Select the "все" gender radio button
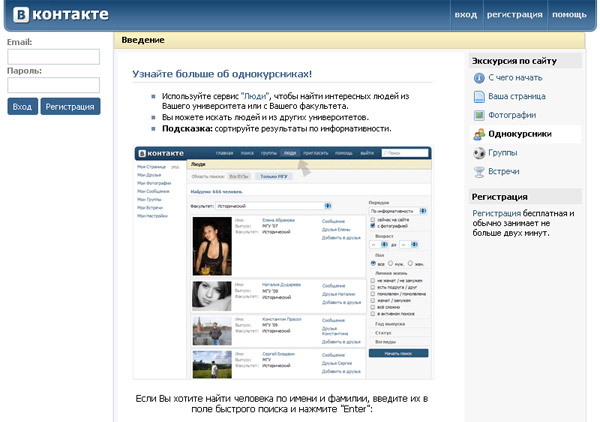This screenshot has width=600, height=422. (373, 263)
